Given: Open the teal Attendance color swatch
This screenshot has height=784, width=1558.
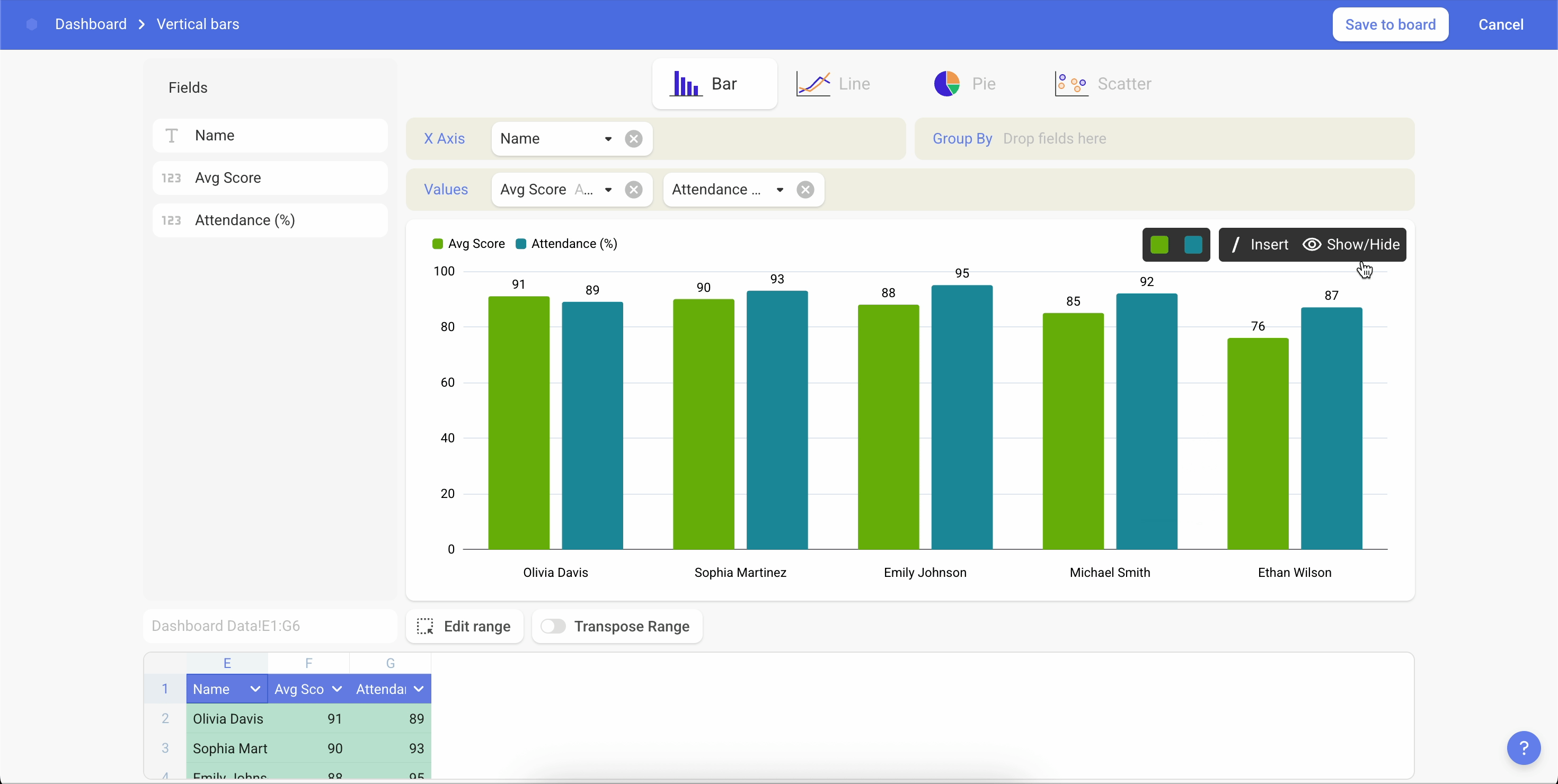Looking at the screenshot, I should coord(1193,245).
